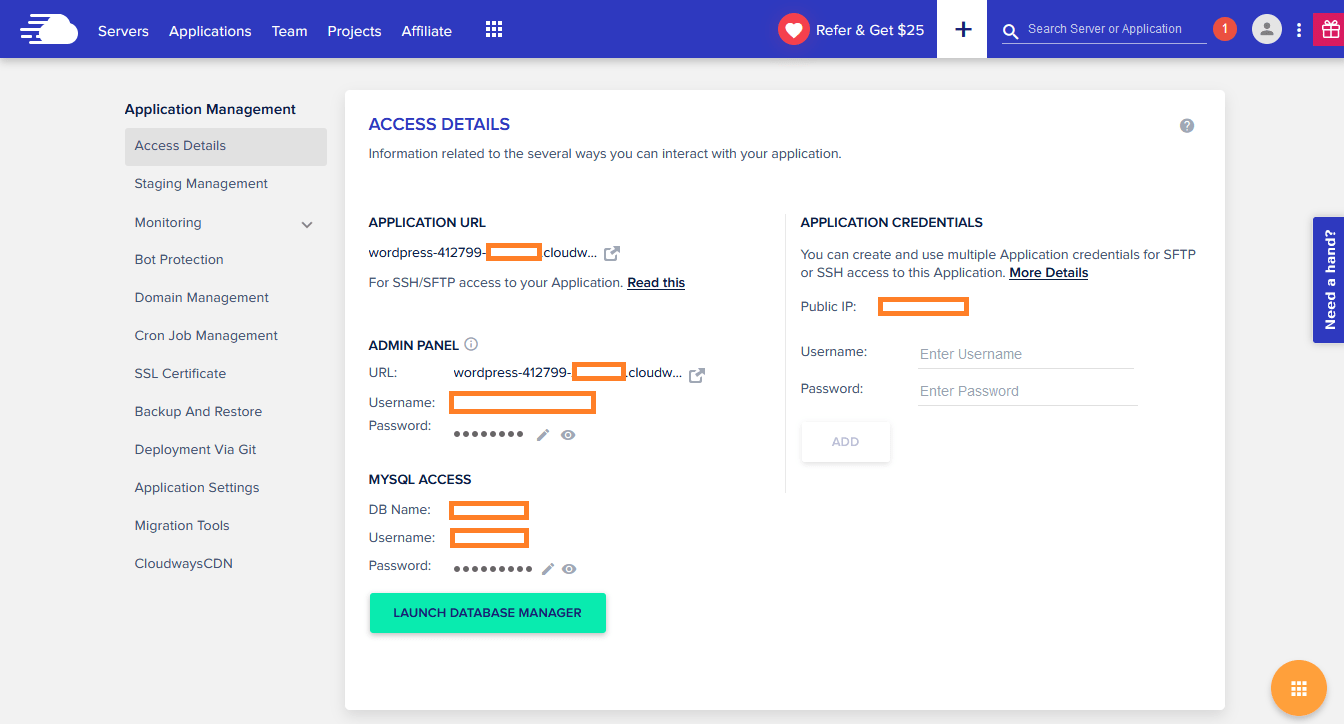This screenshot has height=724, width=1344.
Task: Open Domain Management section
Action: (x=202, y=298)
